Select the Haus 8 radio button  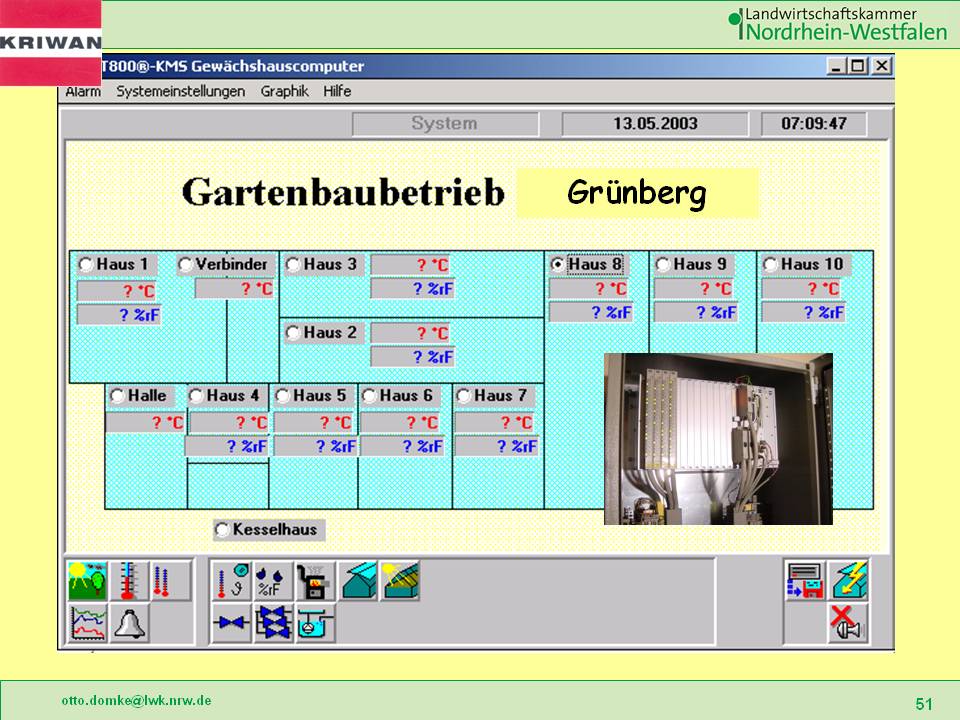[557, 264]
